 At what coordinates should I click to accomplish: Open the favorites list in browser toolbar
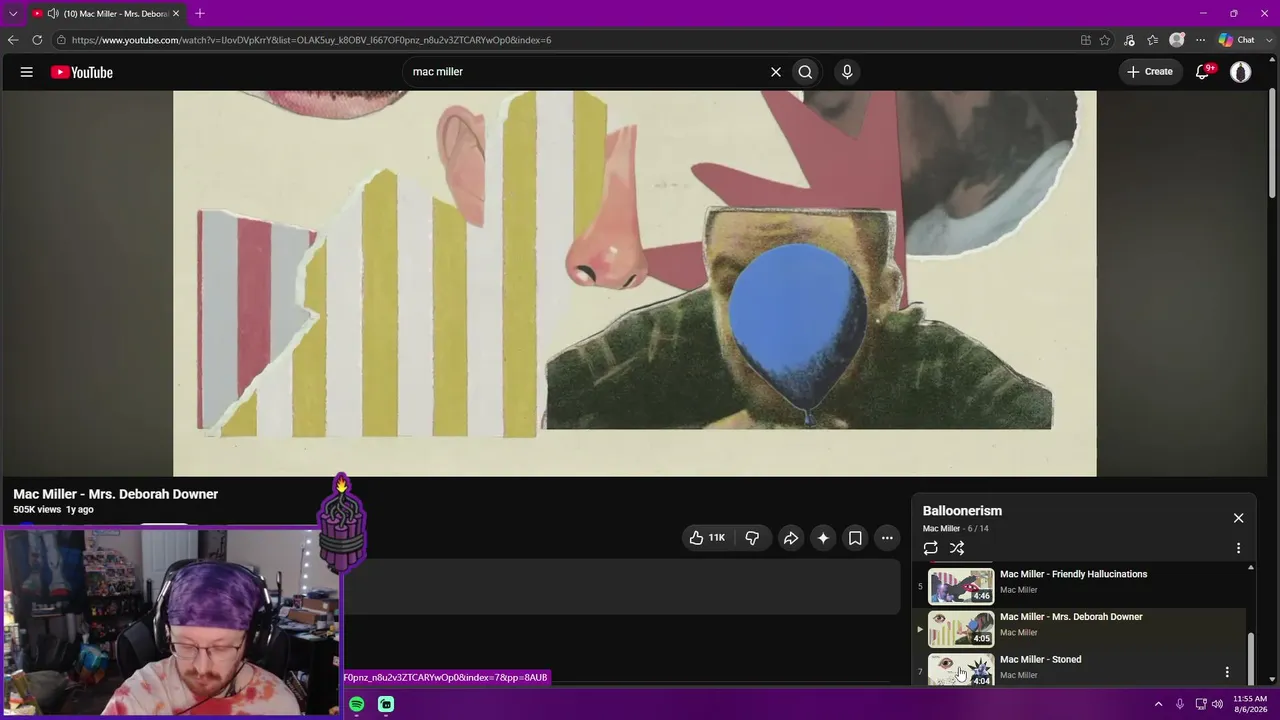(x=1153, y=40)
